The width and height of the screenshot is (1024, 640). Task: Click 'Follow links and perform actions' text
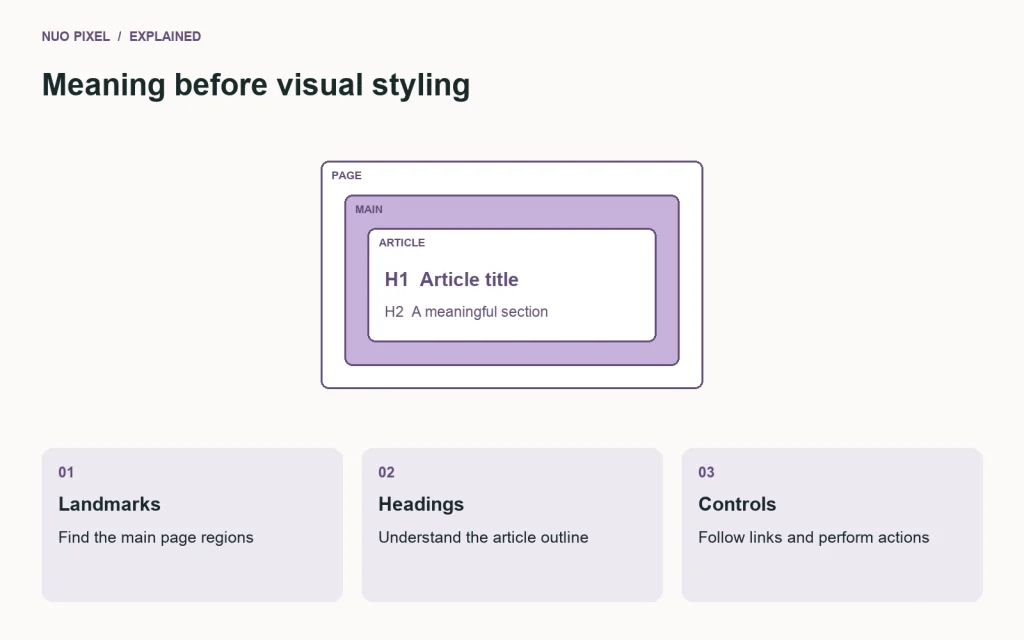coord(814,537)
